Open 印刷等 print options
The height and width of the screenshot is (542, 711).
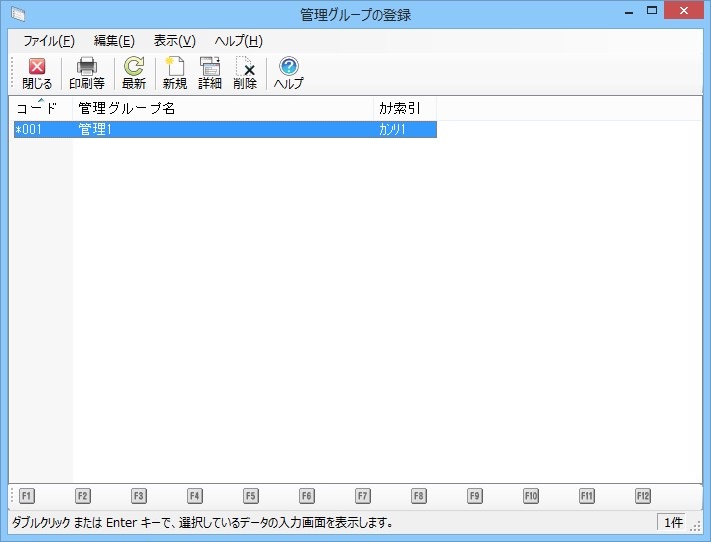click(87, 73)
